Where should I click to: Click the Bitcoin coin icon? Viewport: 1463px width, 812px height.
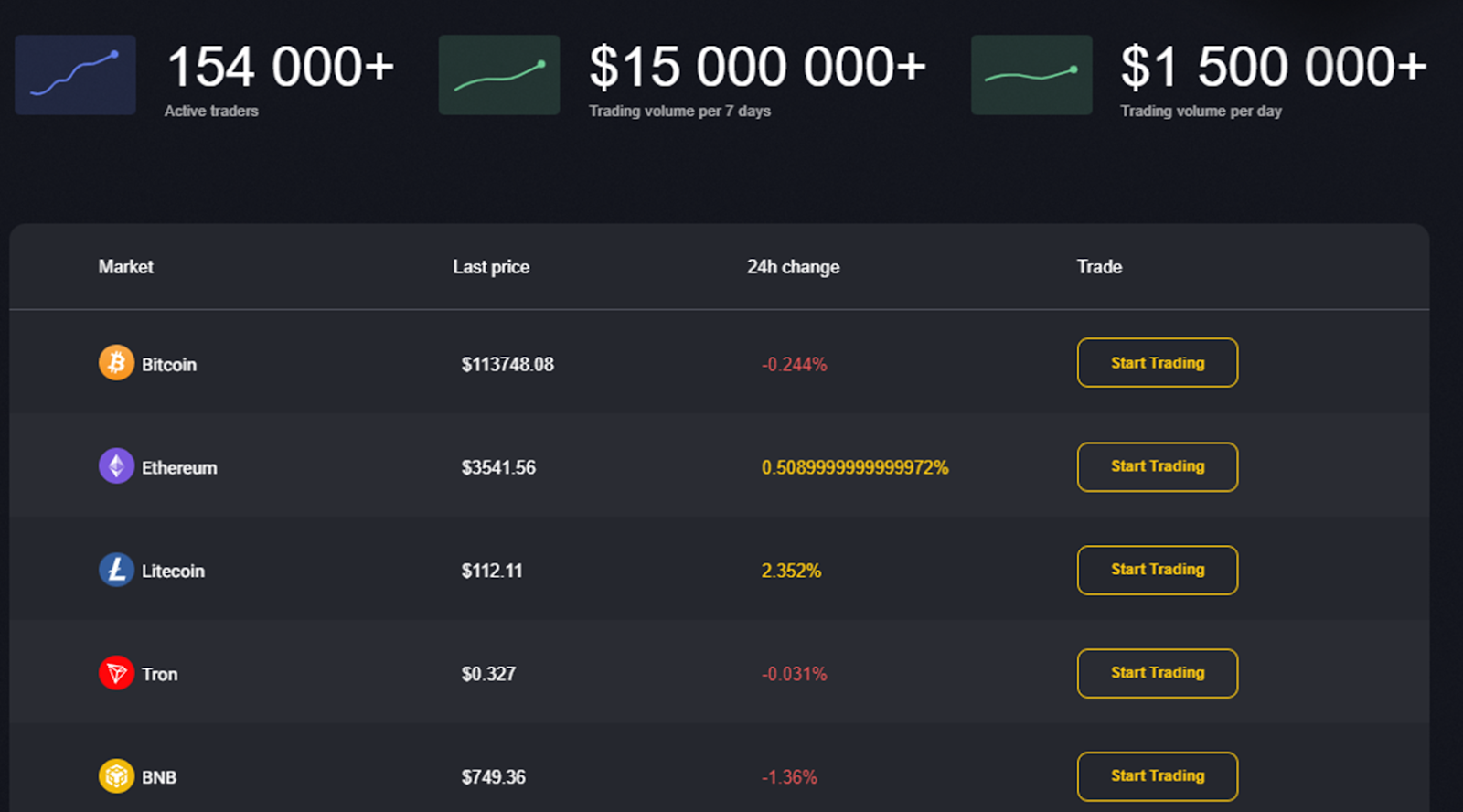click(116, 363)
